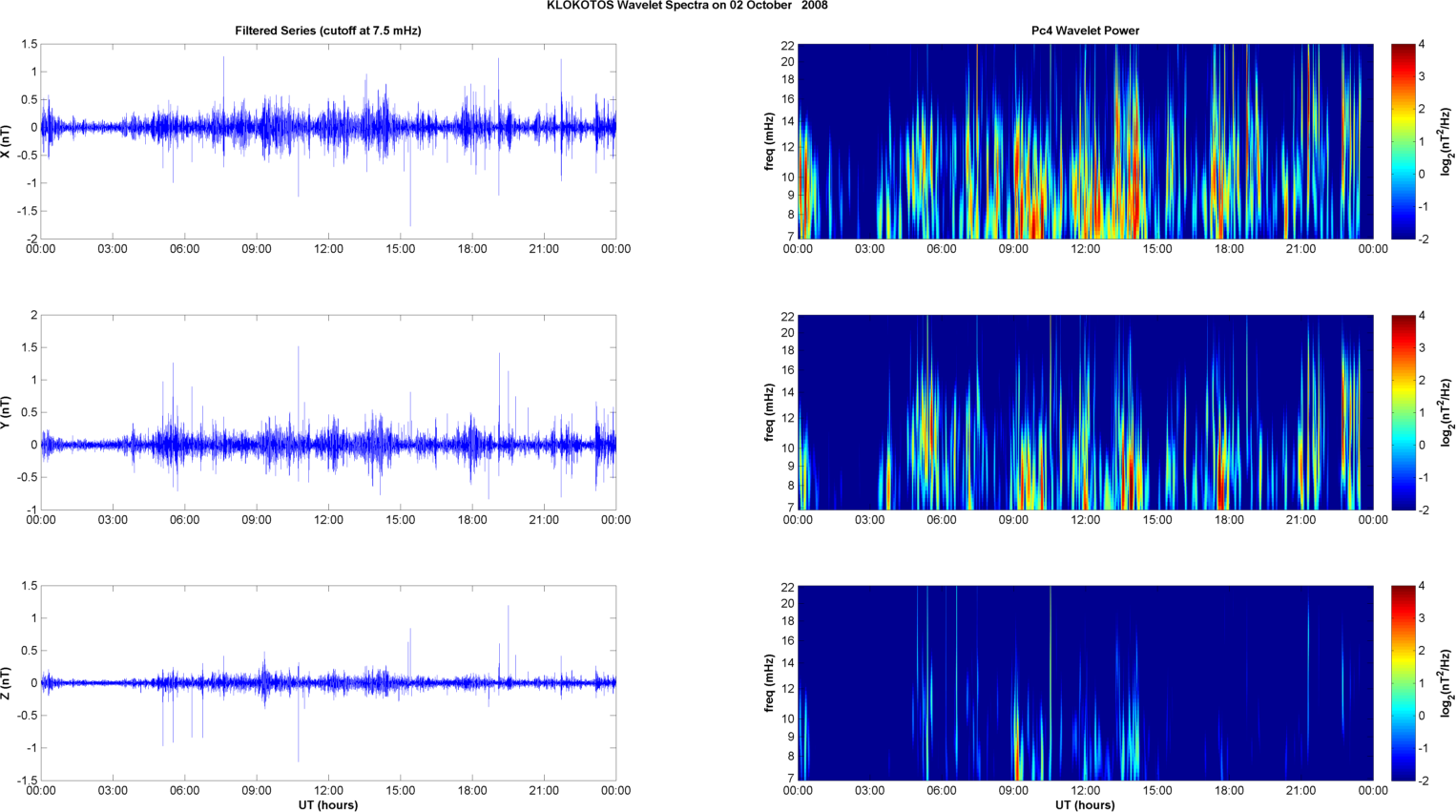Click the top spectrogram's colorbar
Screen dimensions: 1456x812
(1403, 141)
